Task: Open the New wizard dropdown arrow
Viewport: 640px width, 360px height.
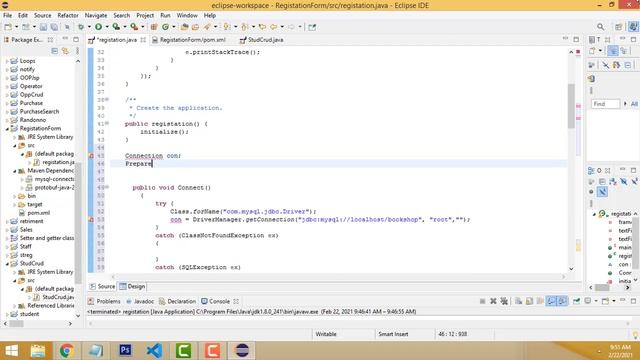Action: tap(16, 27)
